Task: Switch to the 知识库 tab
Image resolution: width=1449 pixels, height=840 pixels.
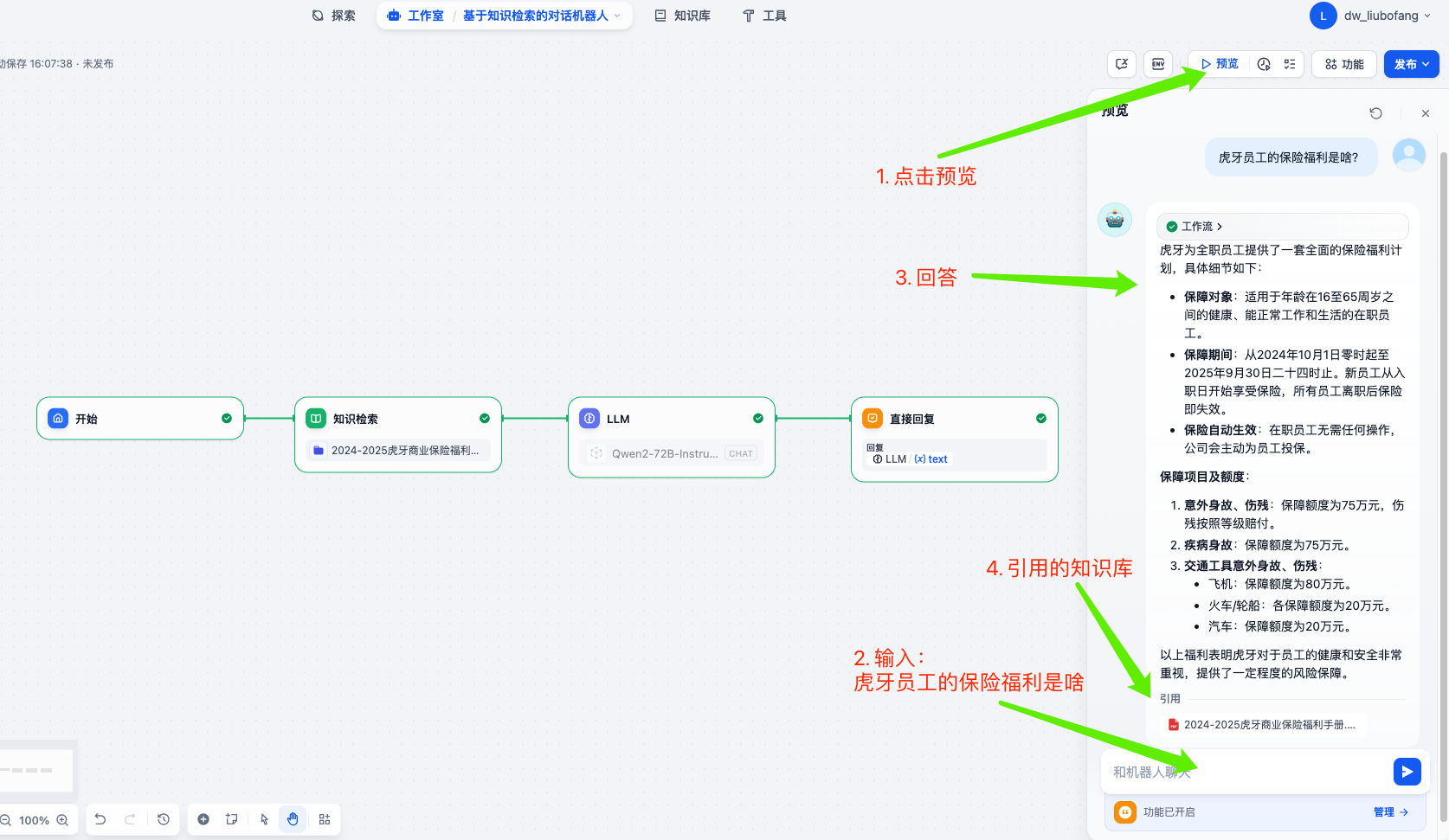Action: click(x=682, y=16)
